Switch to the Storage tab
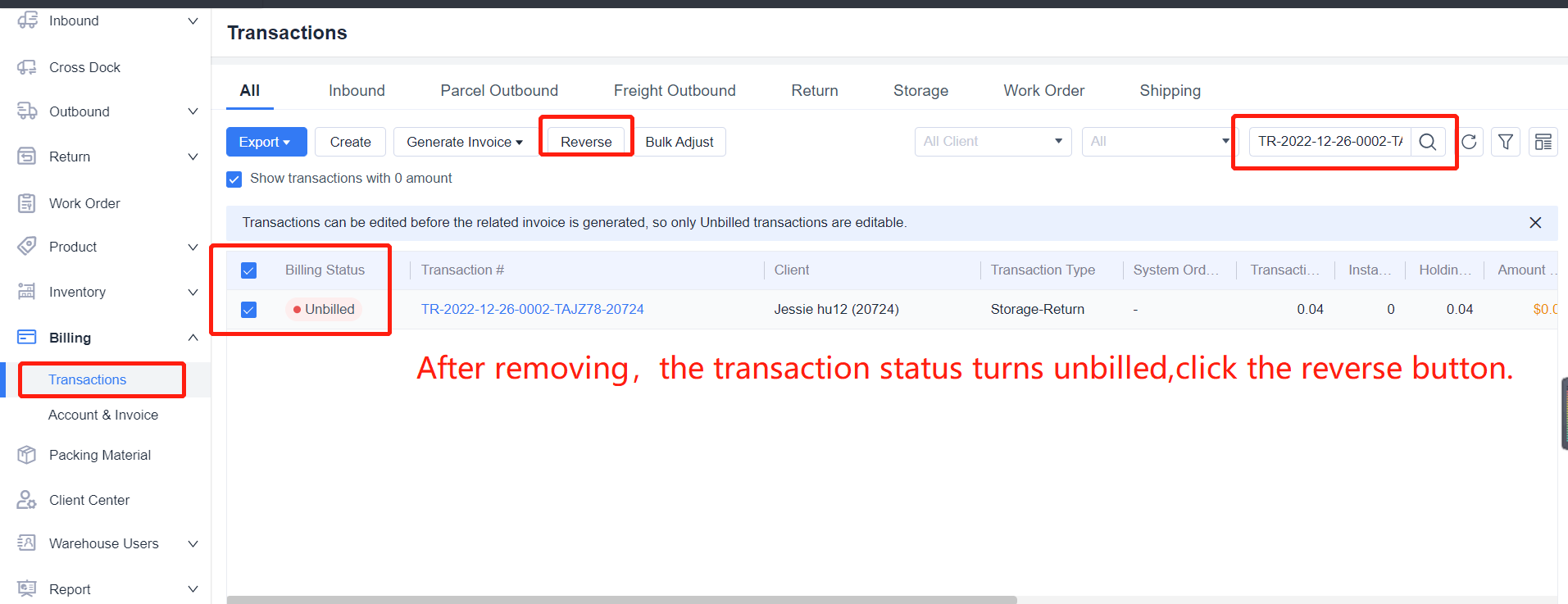This screenshot has width=1568, height=604. [920, 91]
